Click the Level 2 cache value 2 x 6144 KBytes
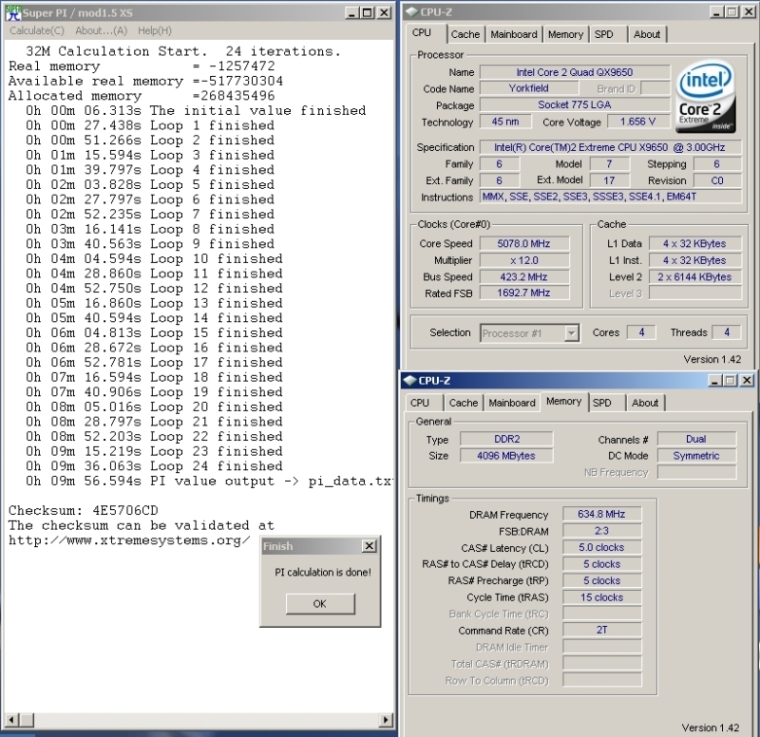Screen dimensions: 760x737 695,277
